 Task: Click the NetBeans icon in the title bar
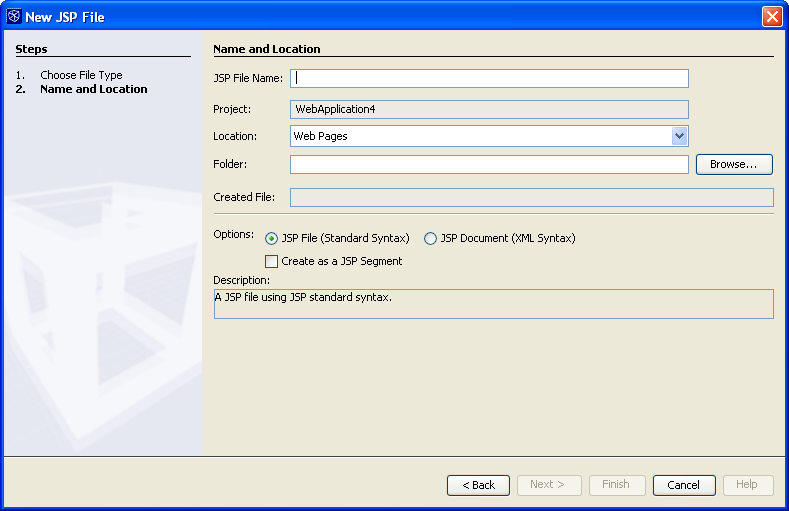[x=14, y=16]
